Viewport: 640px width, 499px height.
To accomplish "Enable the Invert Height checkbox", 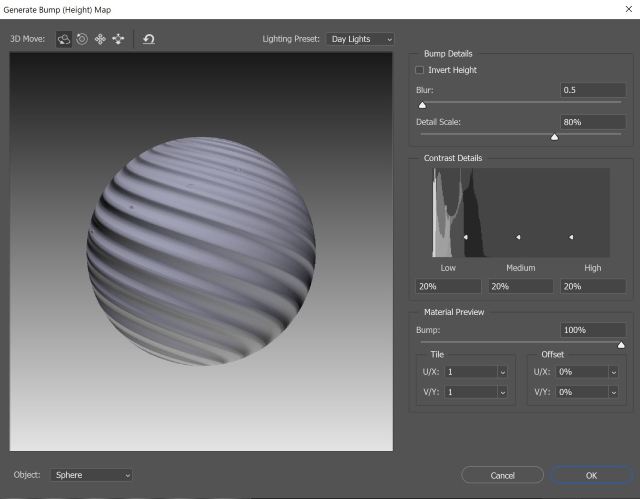I will click(419, 70).
